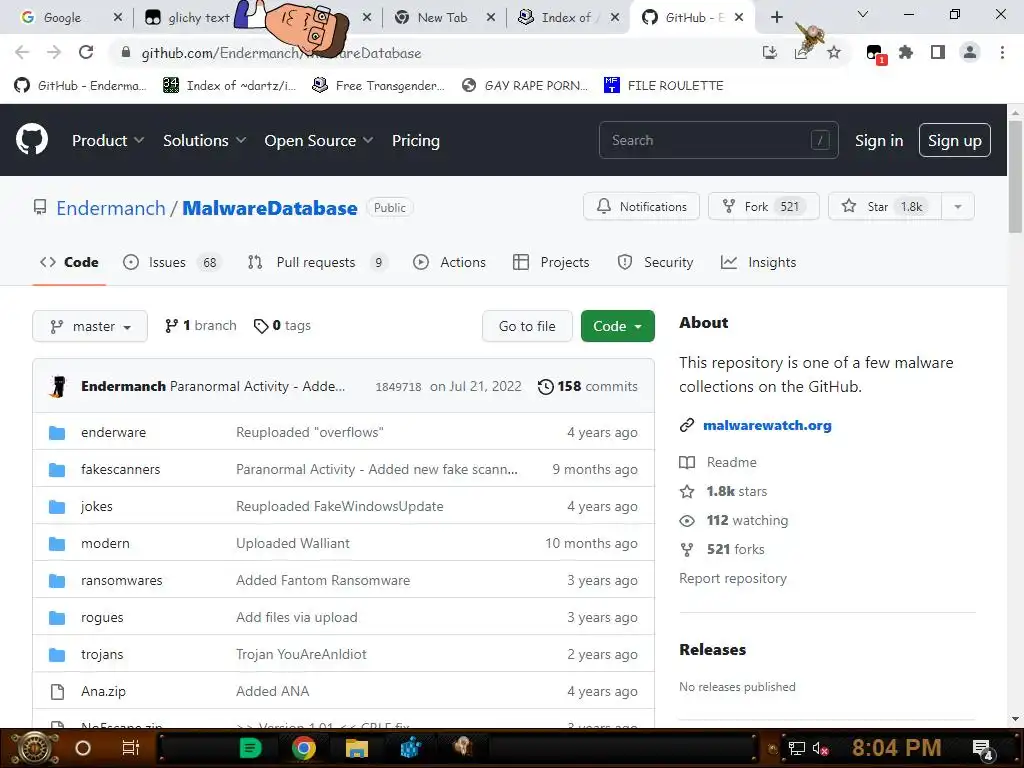Open the Chrome extensions puzzle icon
This screenshot has height=768, width=1024.
(x=906, y=52)
